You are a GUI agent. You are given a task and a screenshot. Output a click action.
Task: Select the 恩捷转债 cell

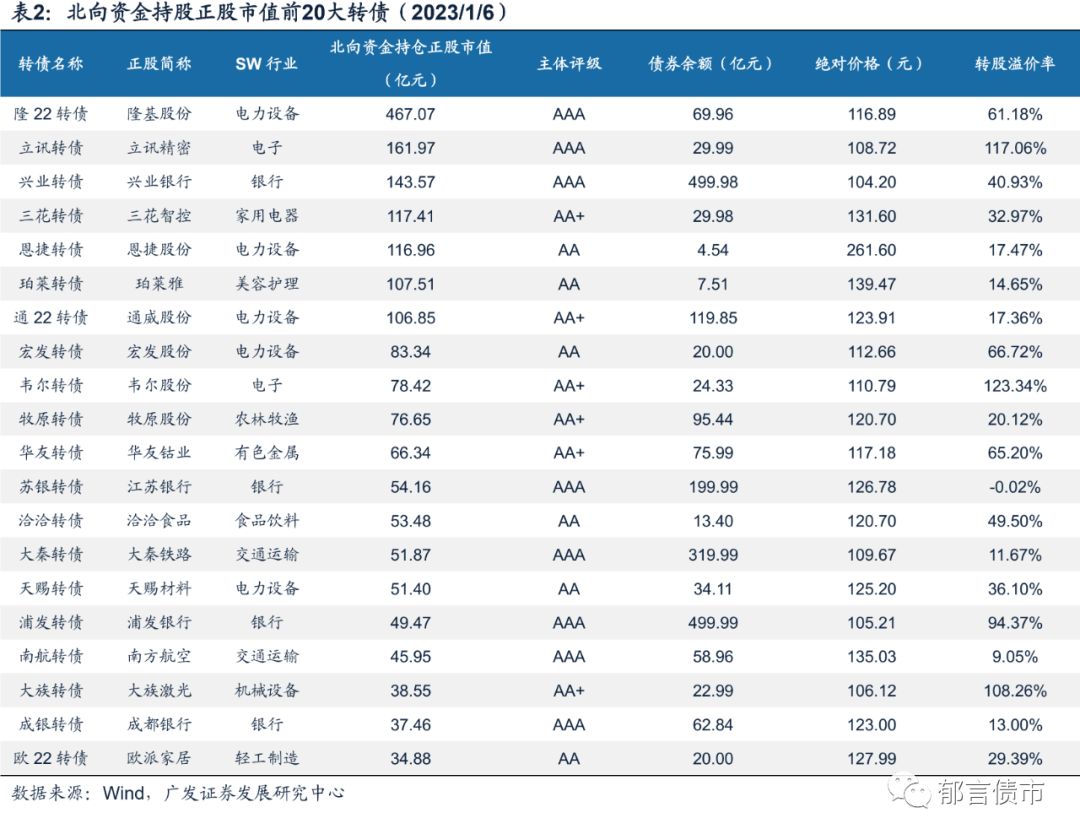(51, 249)
